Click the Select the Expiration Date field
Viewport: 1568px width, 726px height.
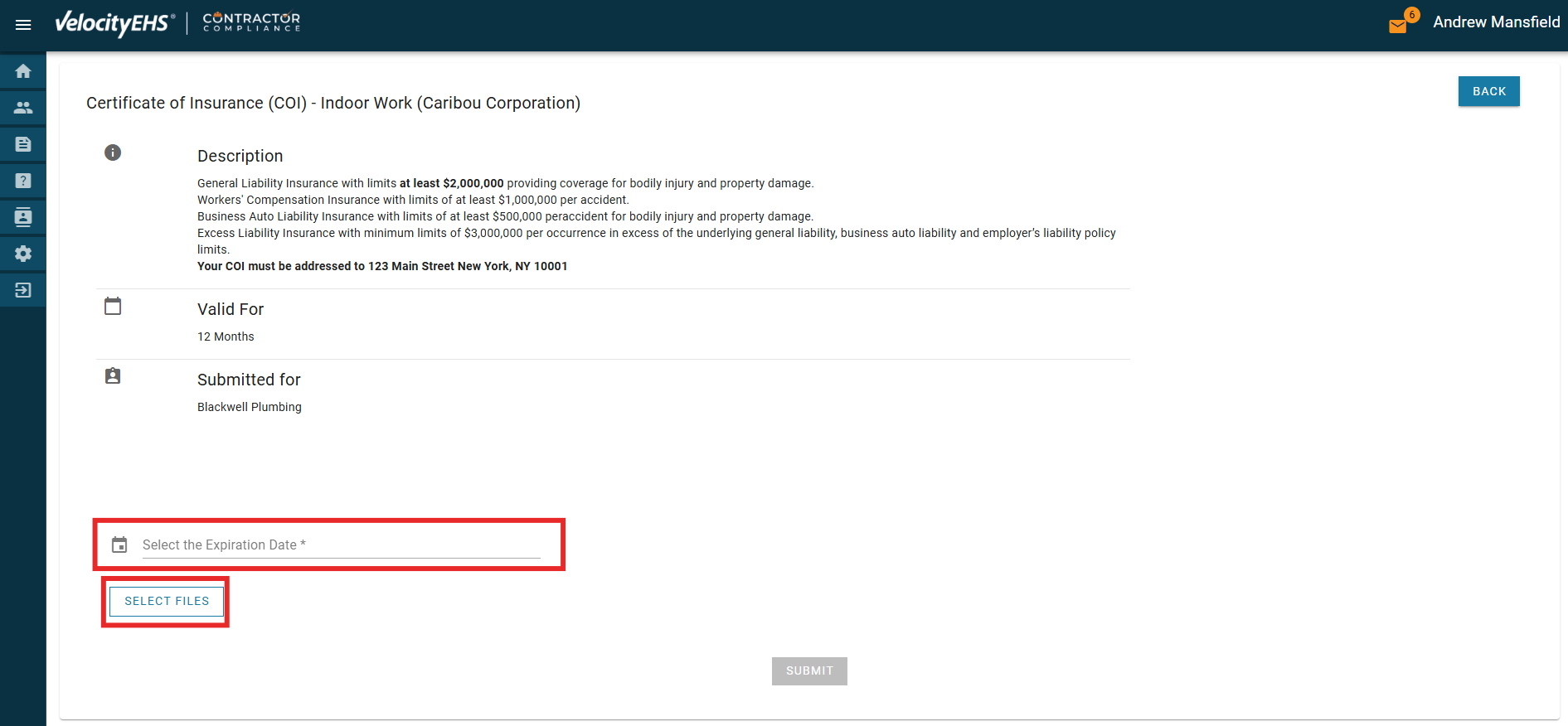click(x=340, y=544)
